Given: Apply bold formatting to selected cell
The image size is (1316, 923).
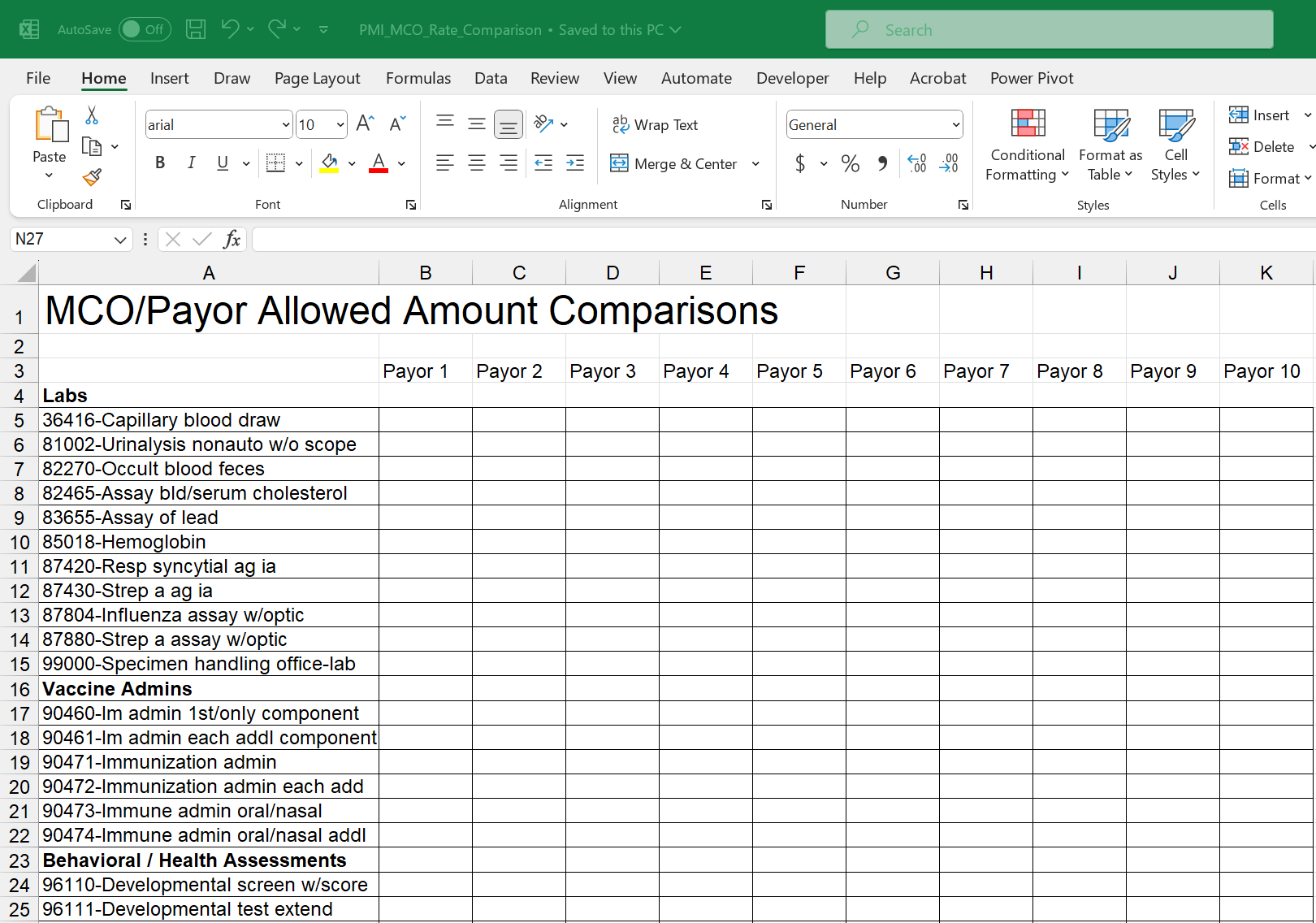Looking at the screenshot, I should point(160,162).
